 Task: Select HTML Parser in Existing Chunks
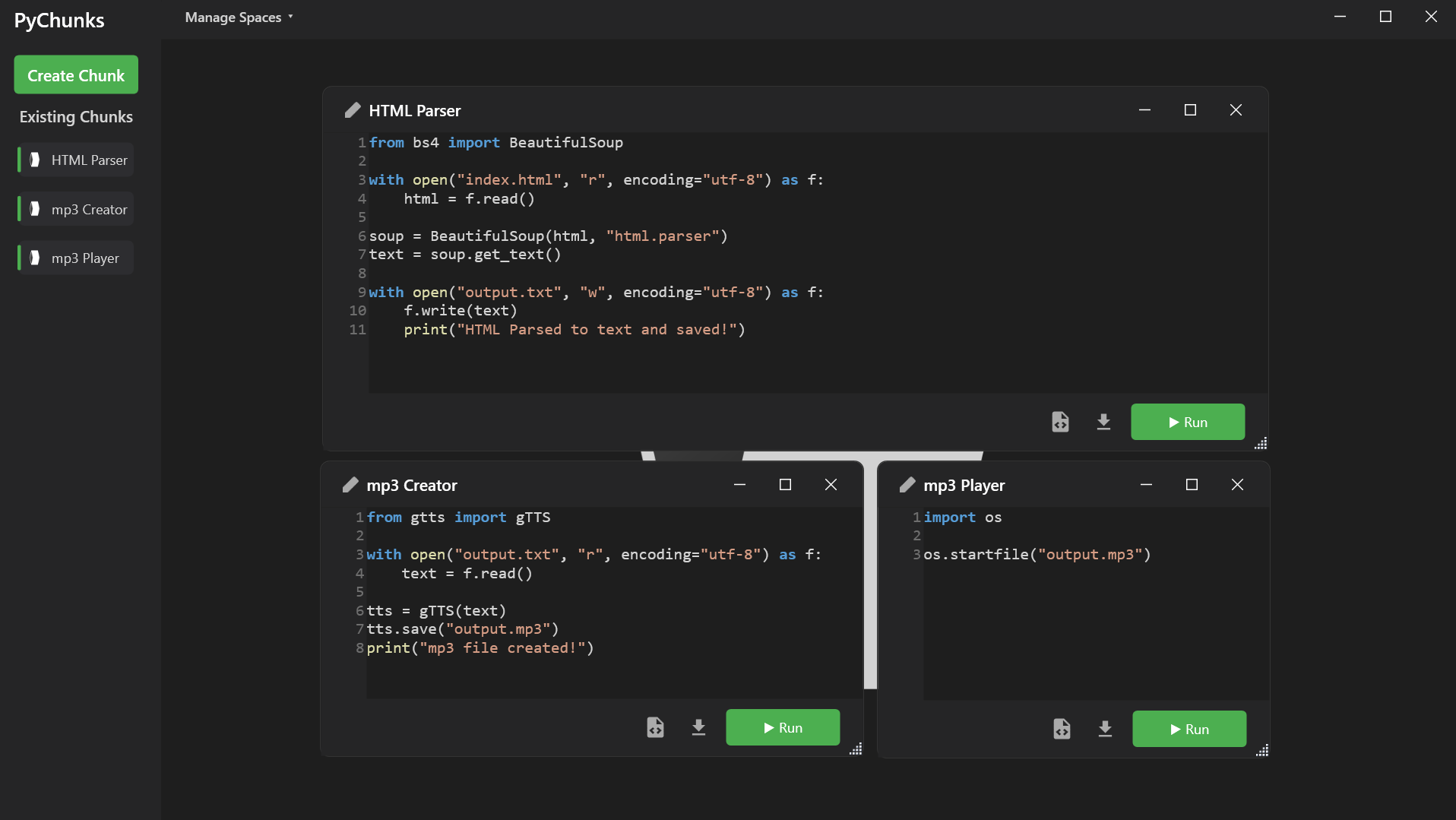pyautogui.click(x=76, y=160)
